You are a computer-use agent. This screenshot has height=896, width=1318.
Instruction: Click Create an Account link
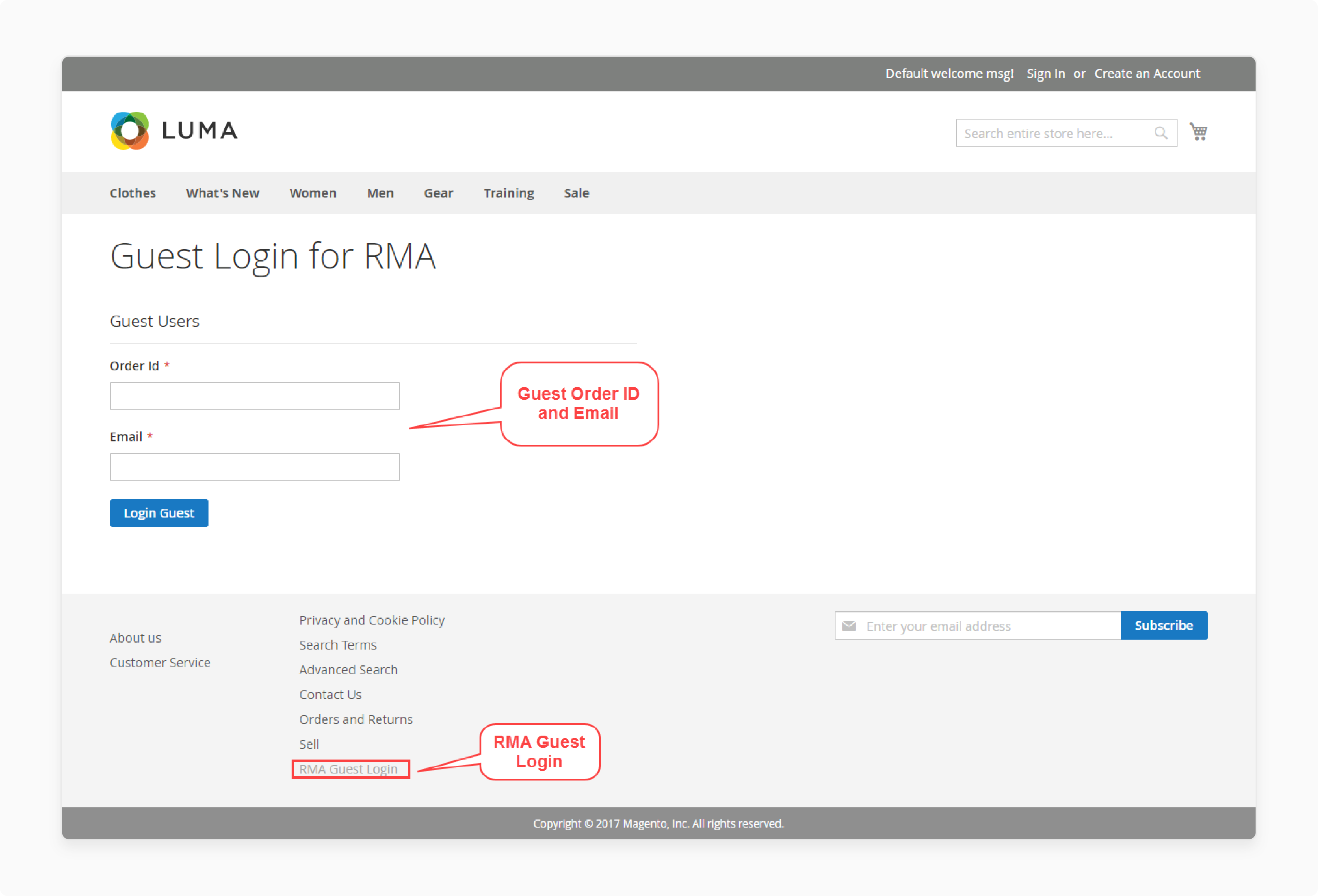(x=1147, y=74)
